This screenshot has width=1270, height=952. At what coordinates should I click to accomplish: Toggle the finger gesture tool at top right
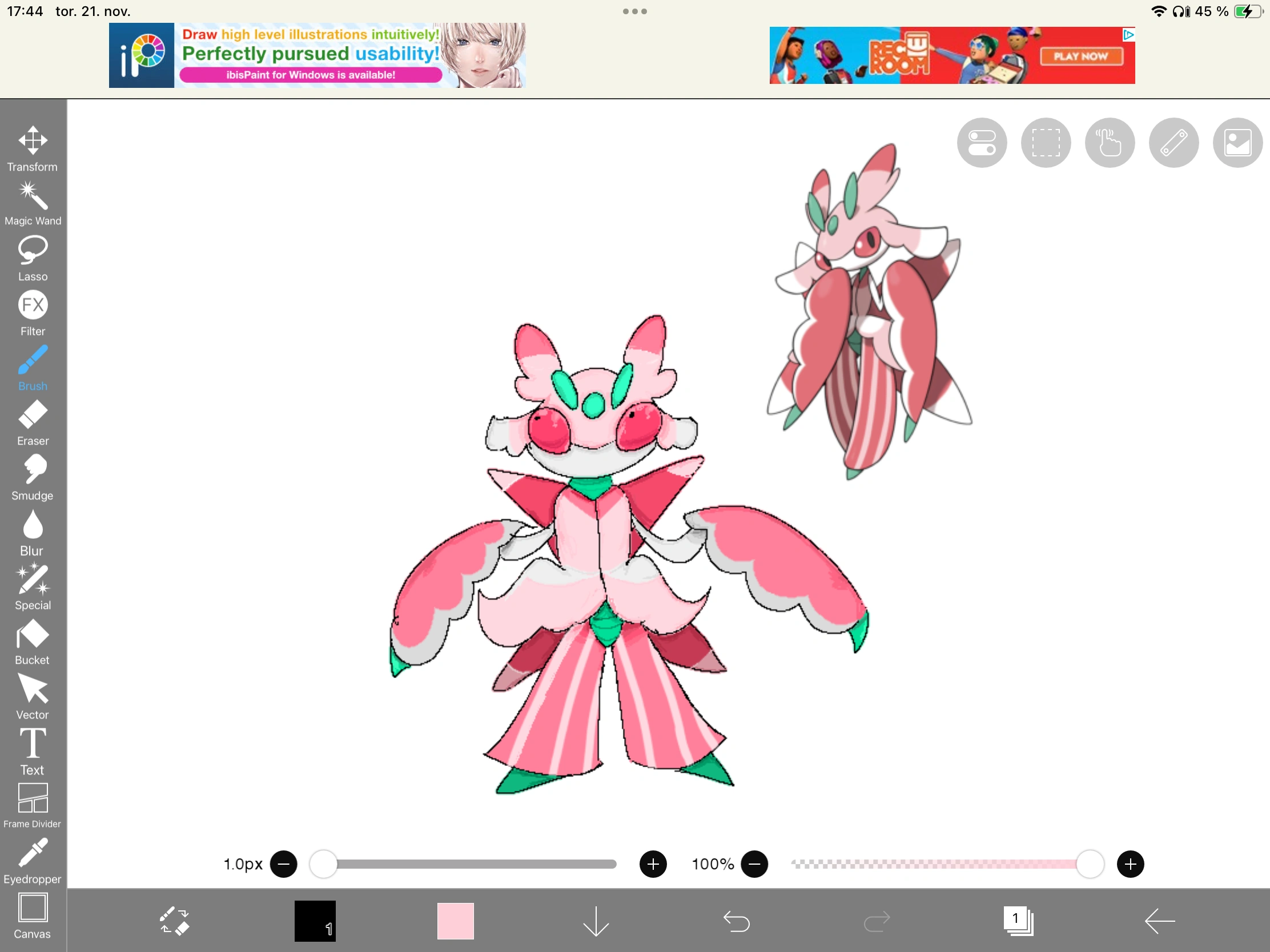[x=1109, y=142]
